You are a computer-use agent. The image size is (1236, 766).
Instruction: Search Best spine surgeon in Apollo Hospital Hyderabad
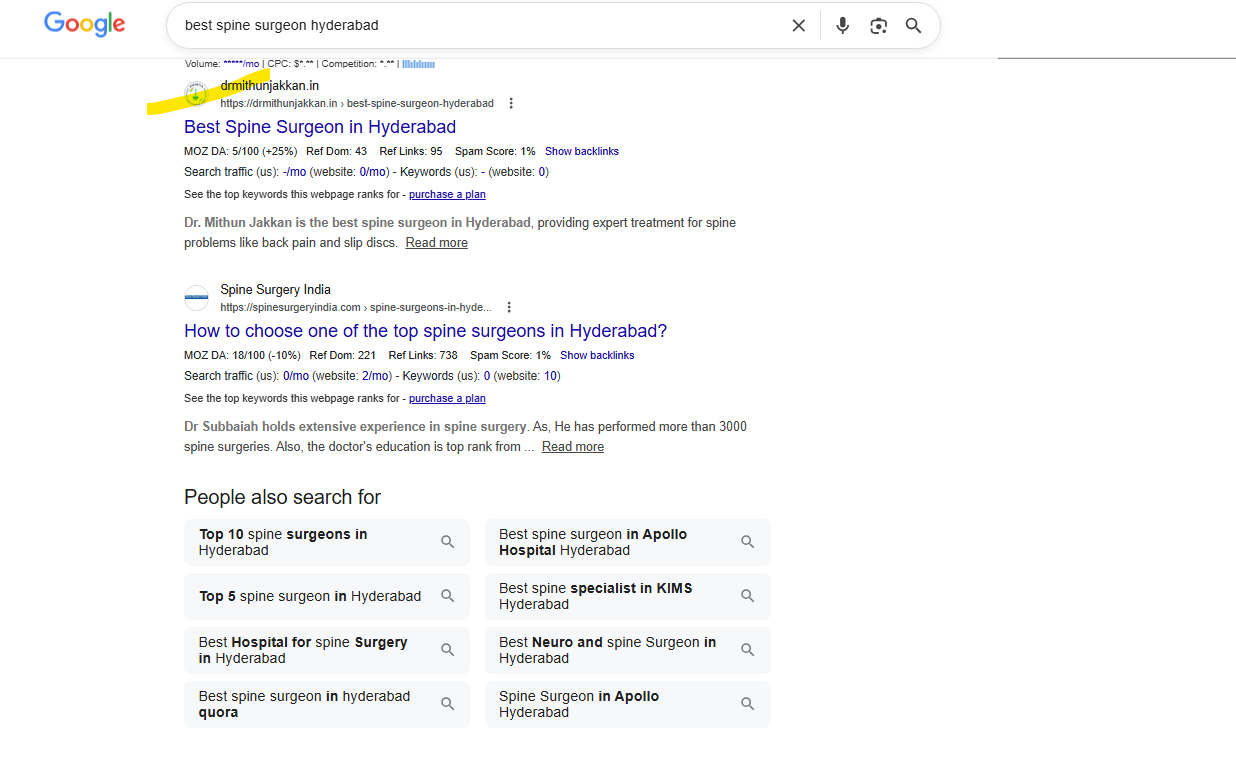(x=628, y=542)
